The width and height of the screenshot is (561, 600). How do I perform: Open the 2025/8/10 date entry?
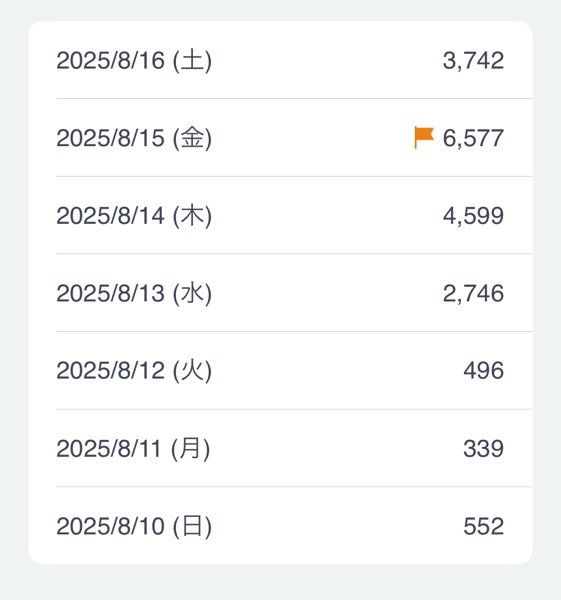[280, 526]
